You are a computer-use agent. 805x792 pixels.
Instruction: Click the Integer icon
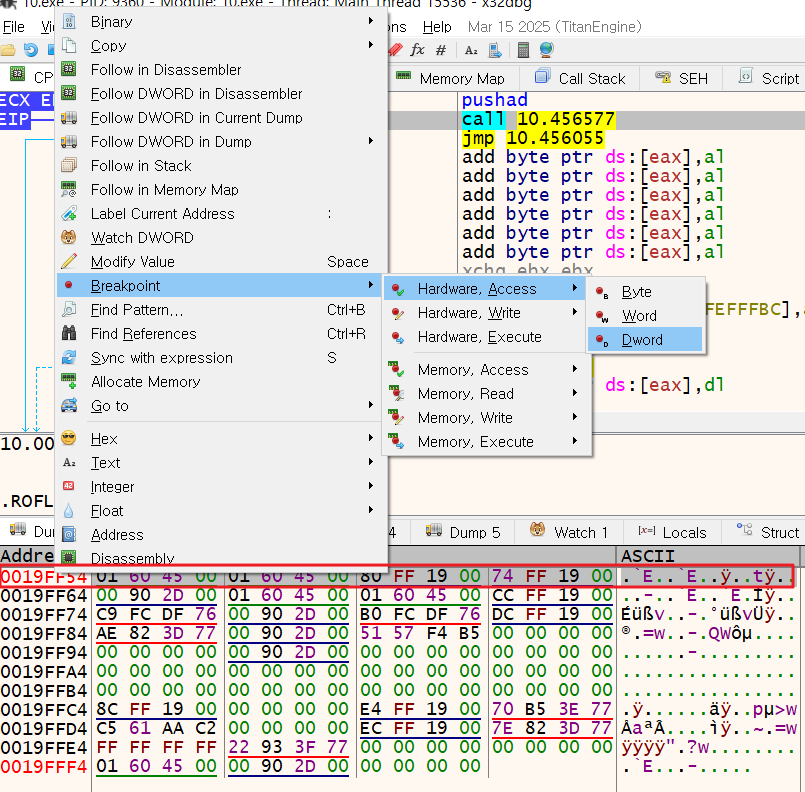[69, 486]
